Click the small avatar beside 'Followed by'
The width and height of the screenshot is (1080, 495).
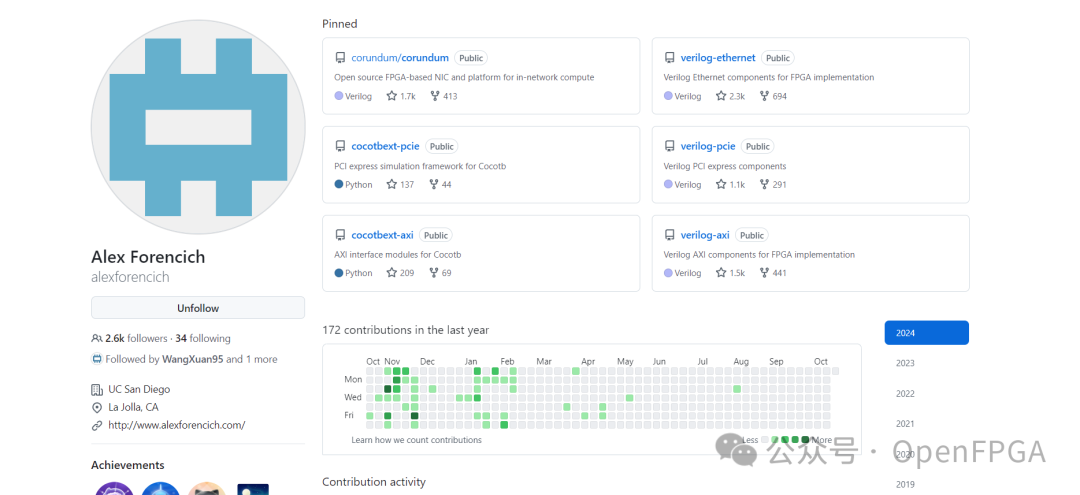(96, 359)
